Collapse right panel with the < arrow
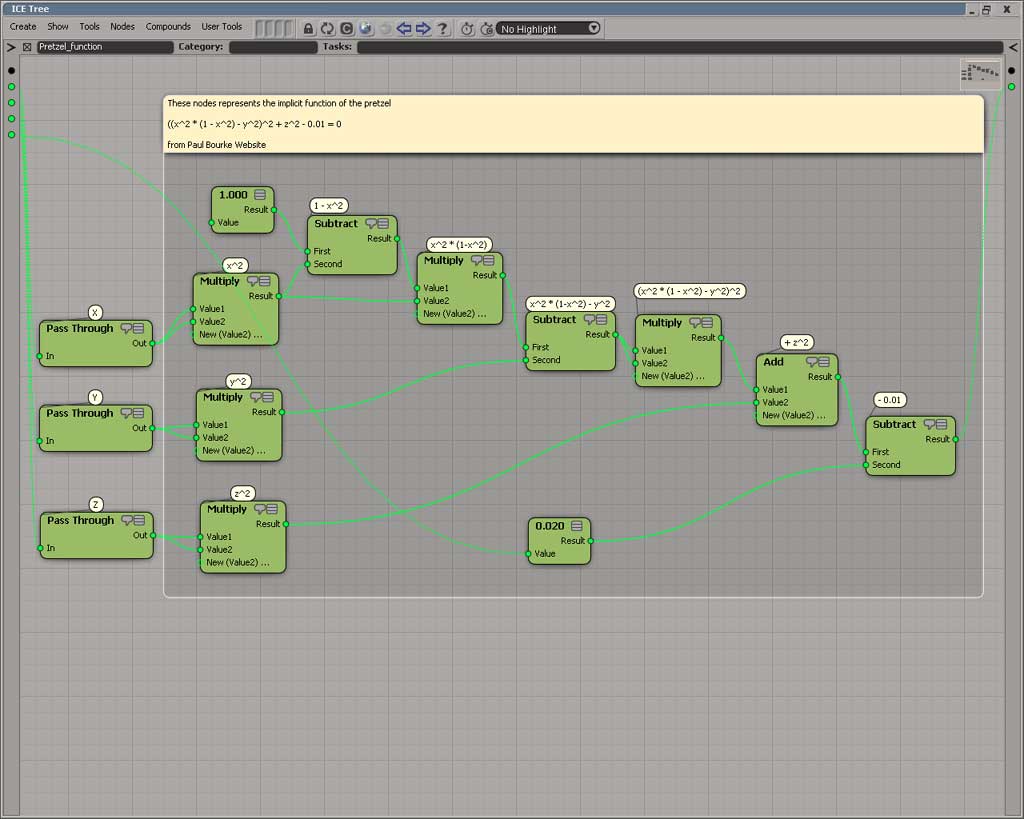Image resolution: width=1024 pixels, height=819 pixels. coord(1012,47)
